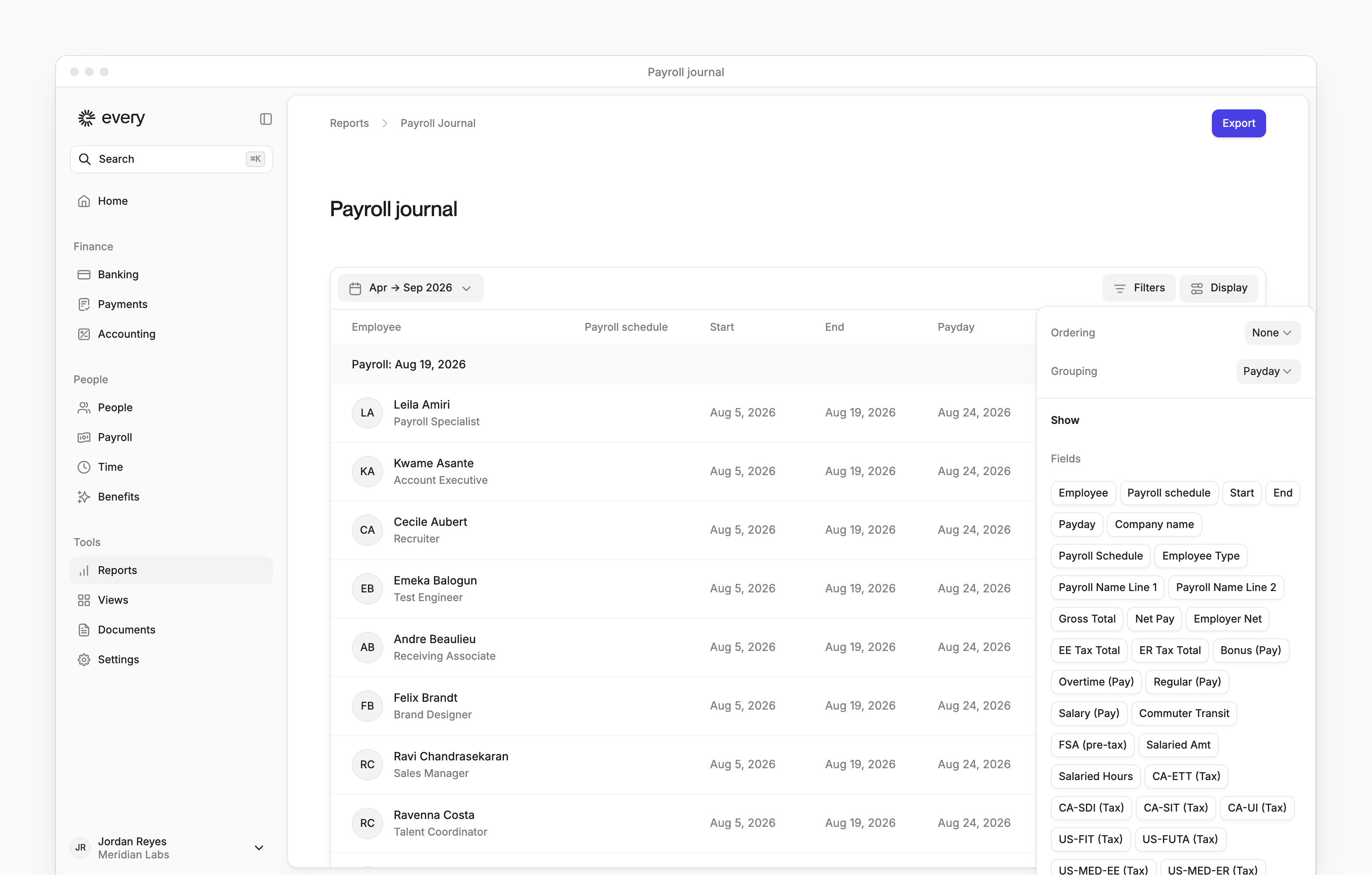
Task: Click the Documents file icon
Action: [84, 630]
